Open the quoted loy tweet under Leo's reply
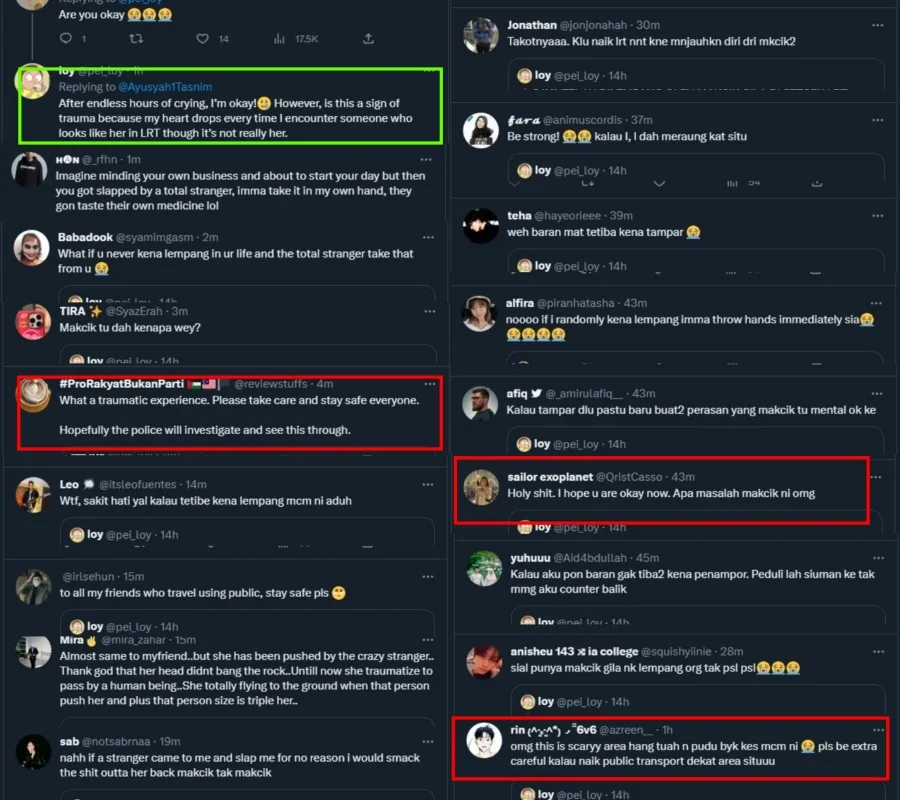Viewport: 900px width, 800px height. click(247, 532)
